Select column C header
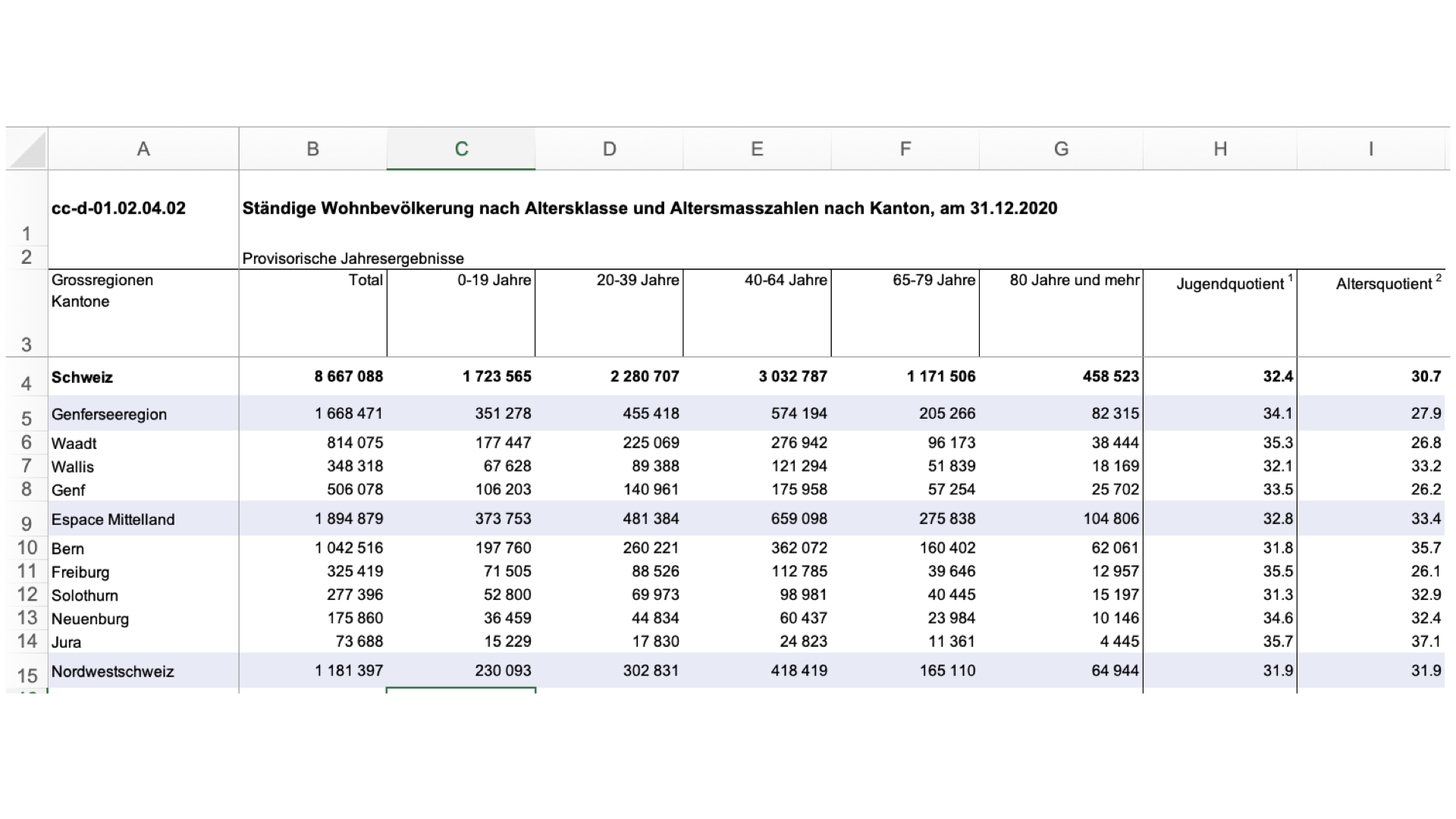The height and width of the screenshot is (819, 1456). tap(461, 149)
